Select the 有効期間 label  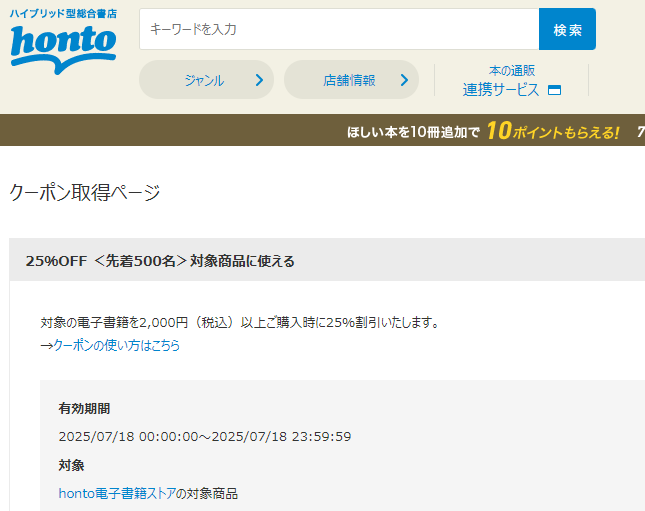click(x=84, y=409)
